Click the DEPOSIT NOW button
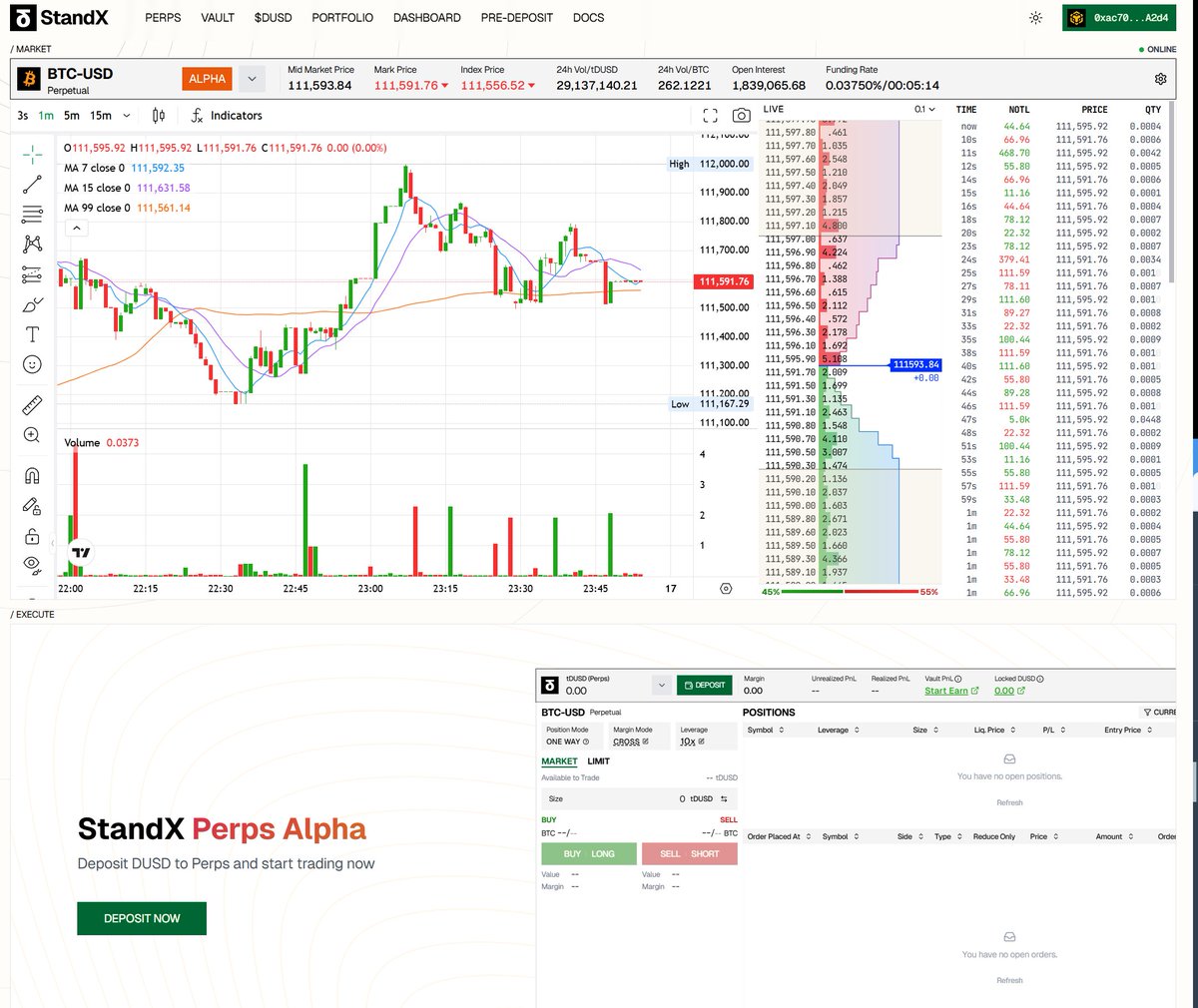Screen dimensions: 1198x1008 [142, 918]
